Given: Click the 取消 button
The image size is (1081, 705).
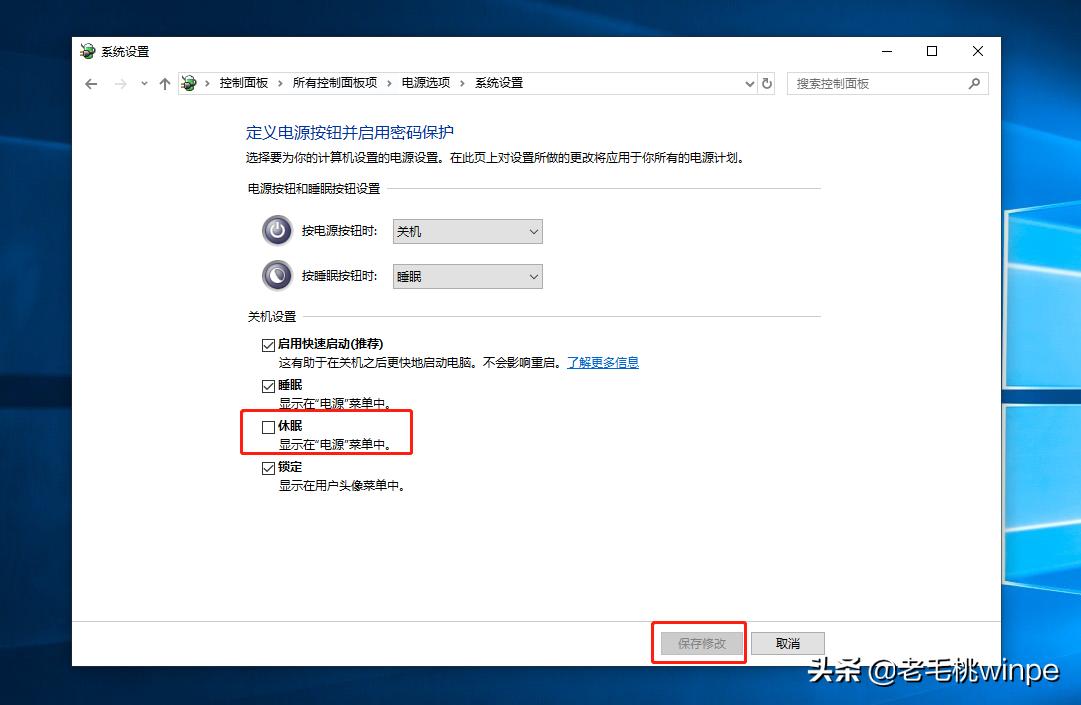Looking at the screenshot, I should (x=787, y=643).
